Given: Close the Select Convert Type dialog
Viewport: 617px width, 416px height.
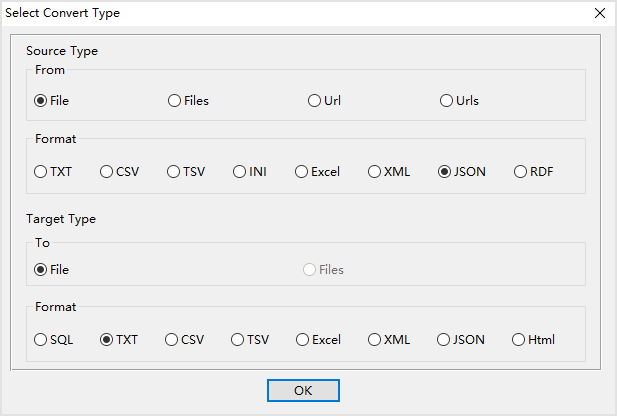Looking at the screenshot, I should click(600, 13).
